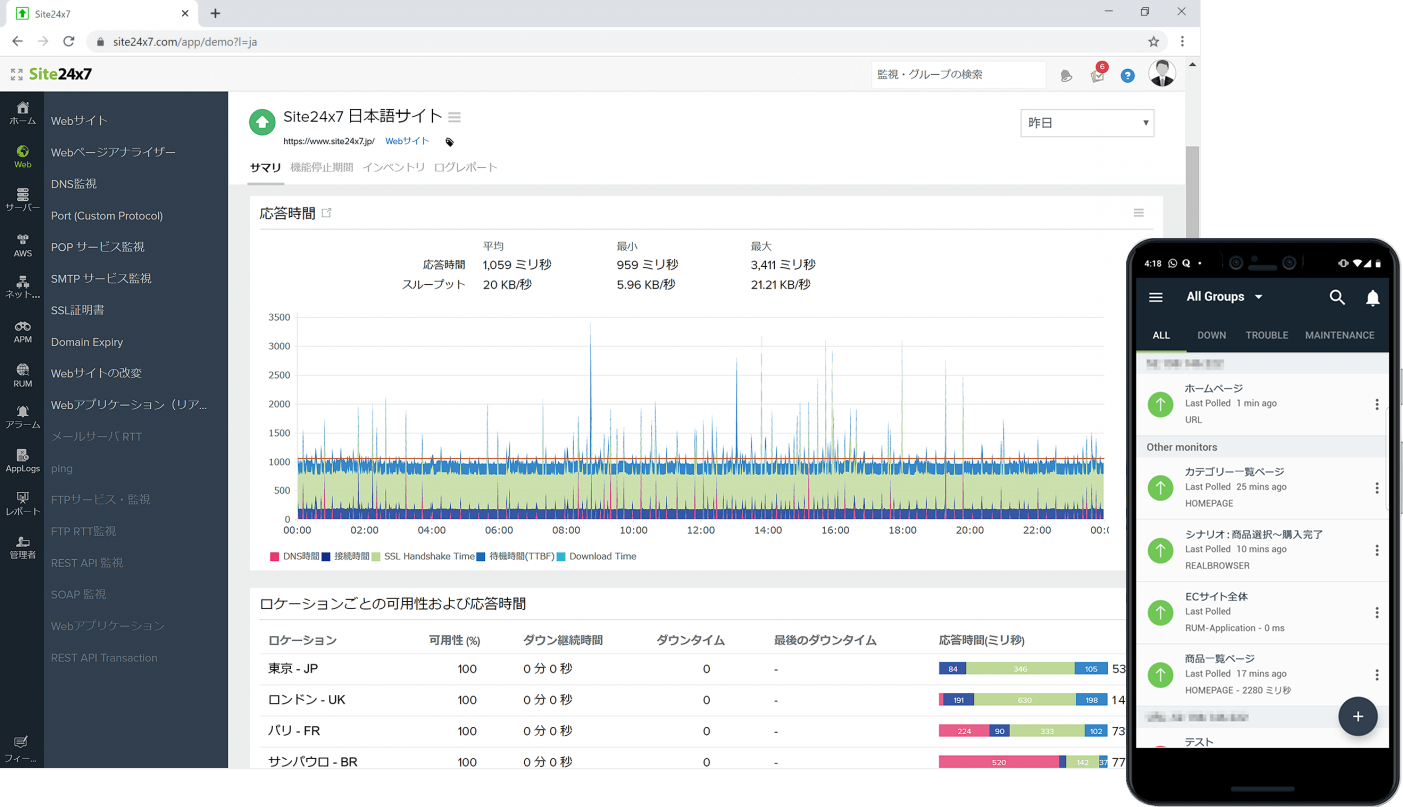Expand the All Groups dropdown on the phone
This screenshot has height=807, width=1403.
[1222, 296]
